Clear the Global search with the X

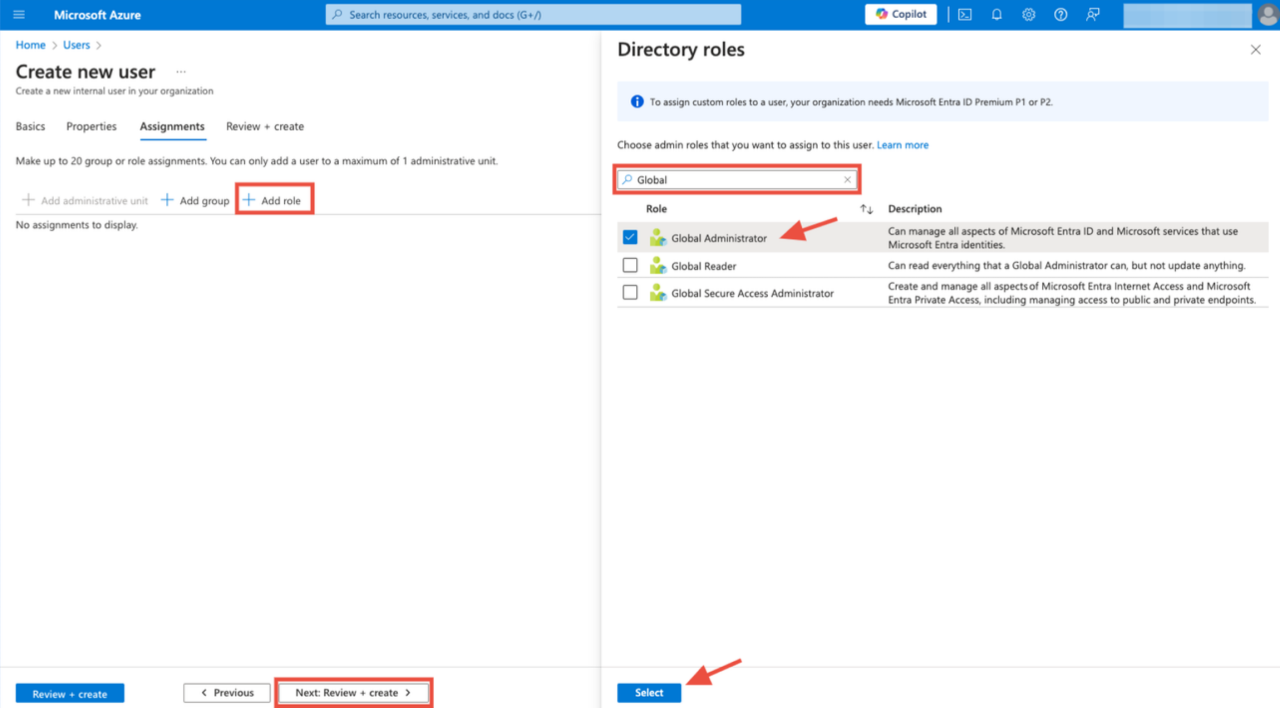point(846,179)
